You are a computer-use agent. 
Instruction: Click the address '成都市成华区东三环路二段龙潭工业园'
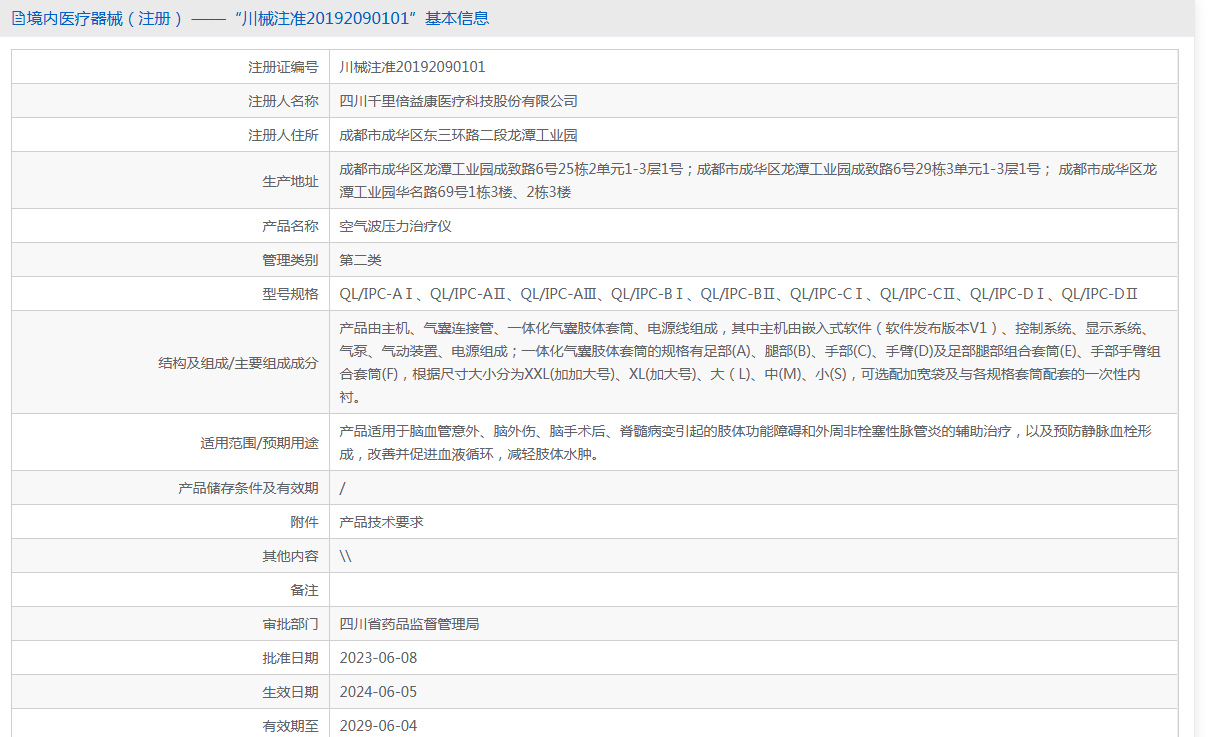[458, 135]
